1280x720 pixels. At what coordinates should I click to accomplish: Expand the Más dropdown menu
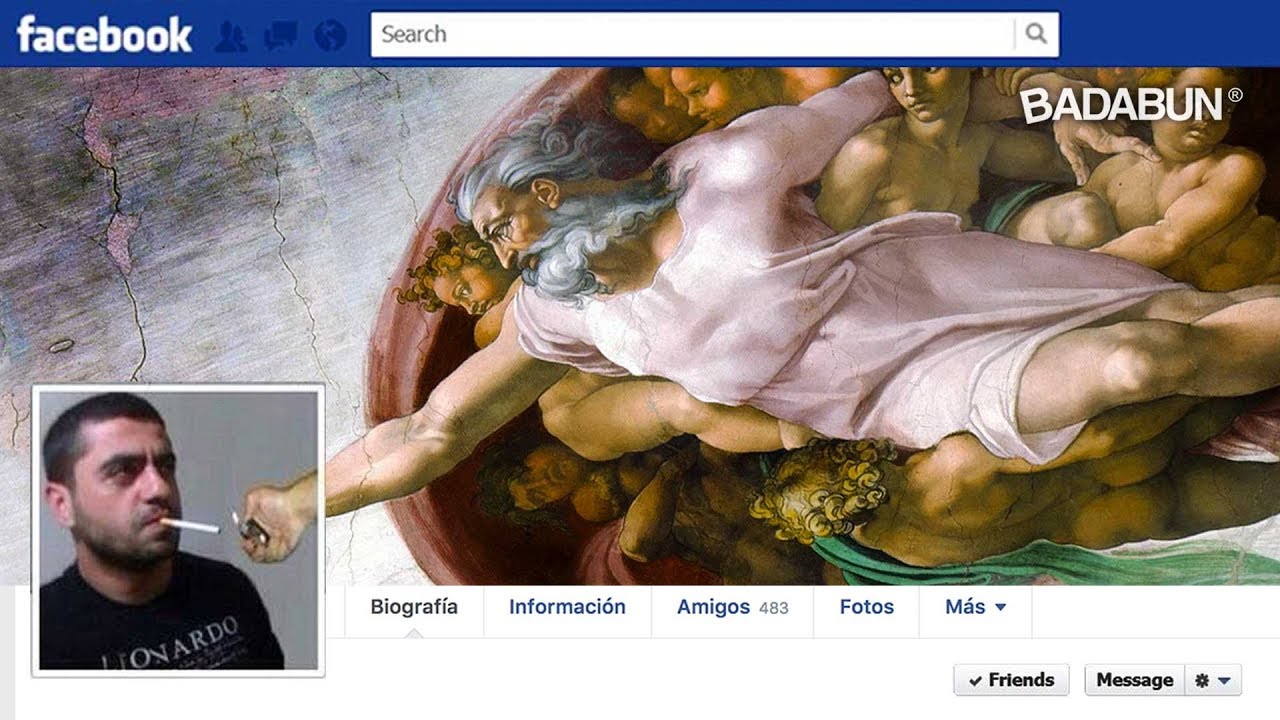(x=975, y=607)
